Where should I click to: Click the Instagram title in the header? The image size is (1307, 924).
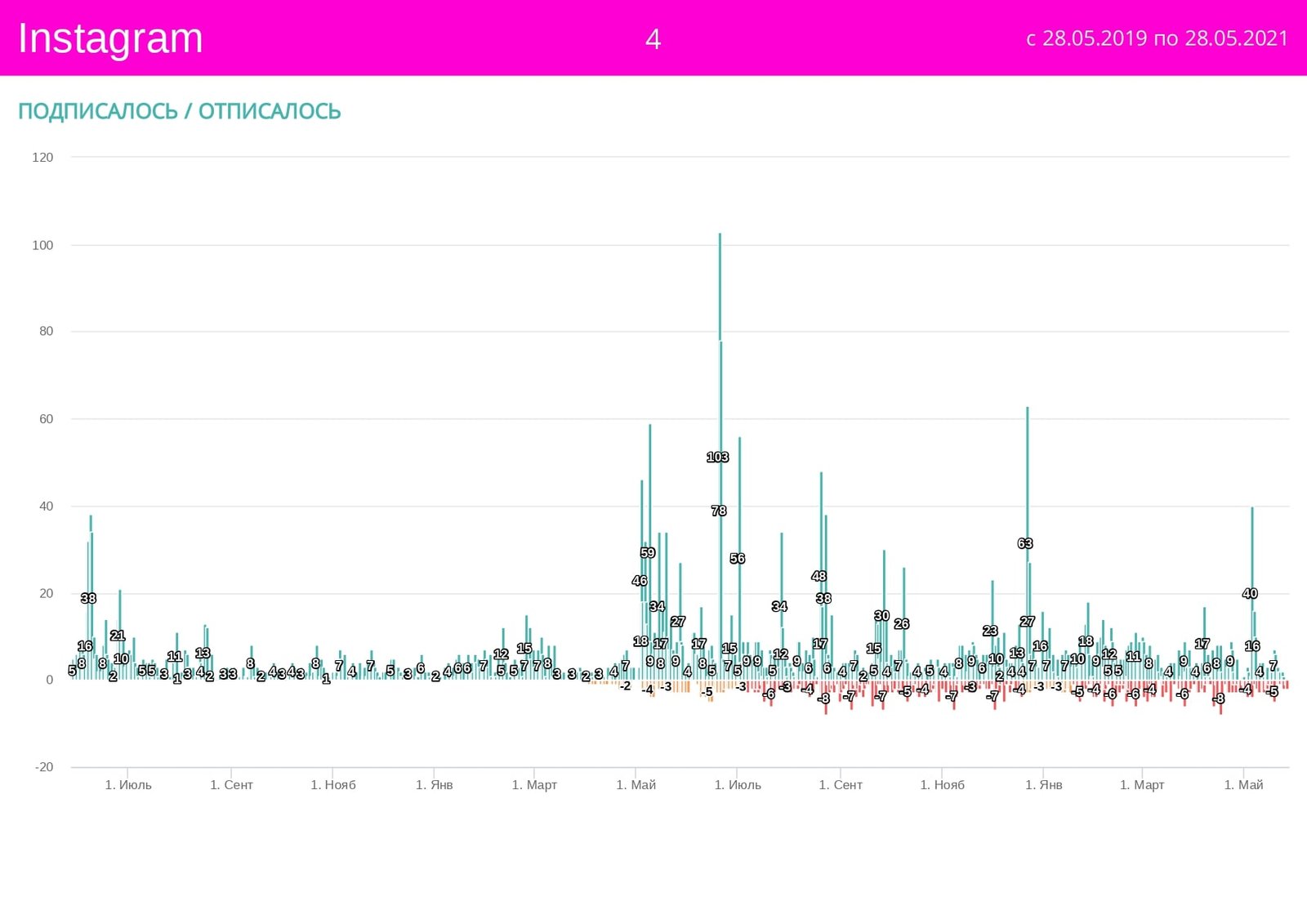tap(110, 38)
